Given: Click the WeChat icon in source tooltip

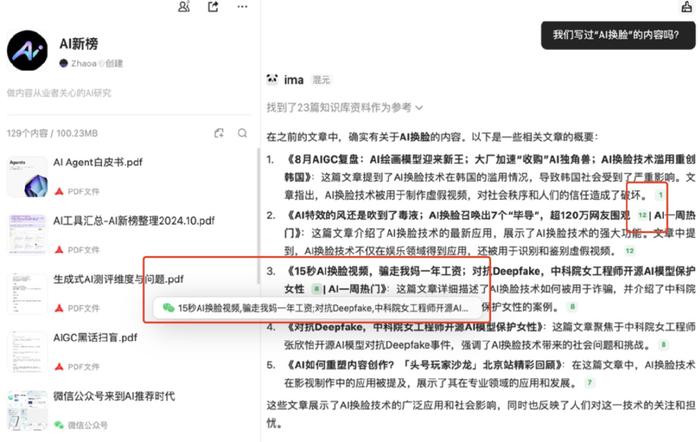Looking at the screenshot, I should [168, 308].
